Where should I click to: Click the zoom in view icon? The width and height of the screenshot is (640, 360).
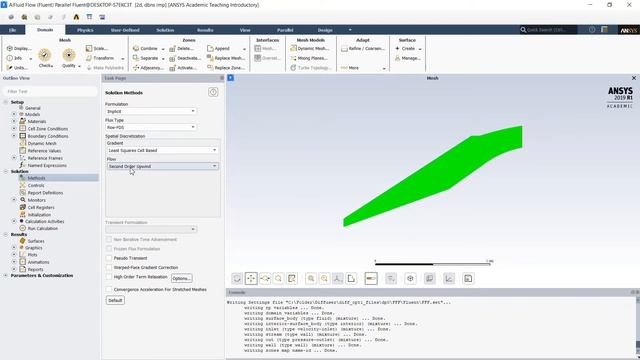311,278
